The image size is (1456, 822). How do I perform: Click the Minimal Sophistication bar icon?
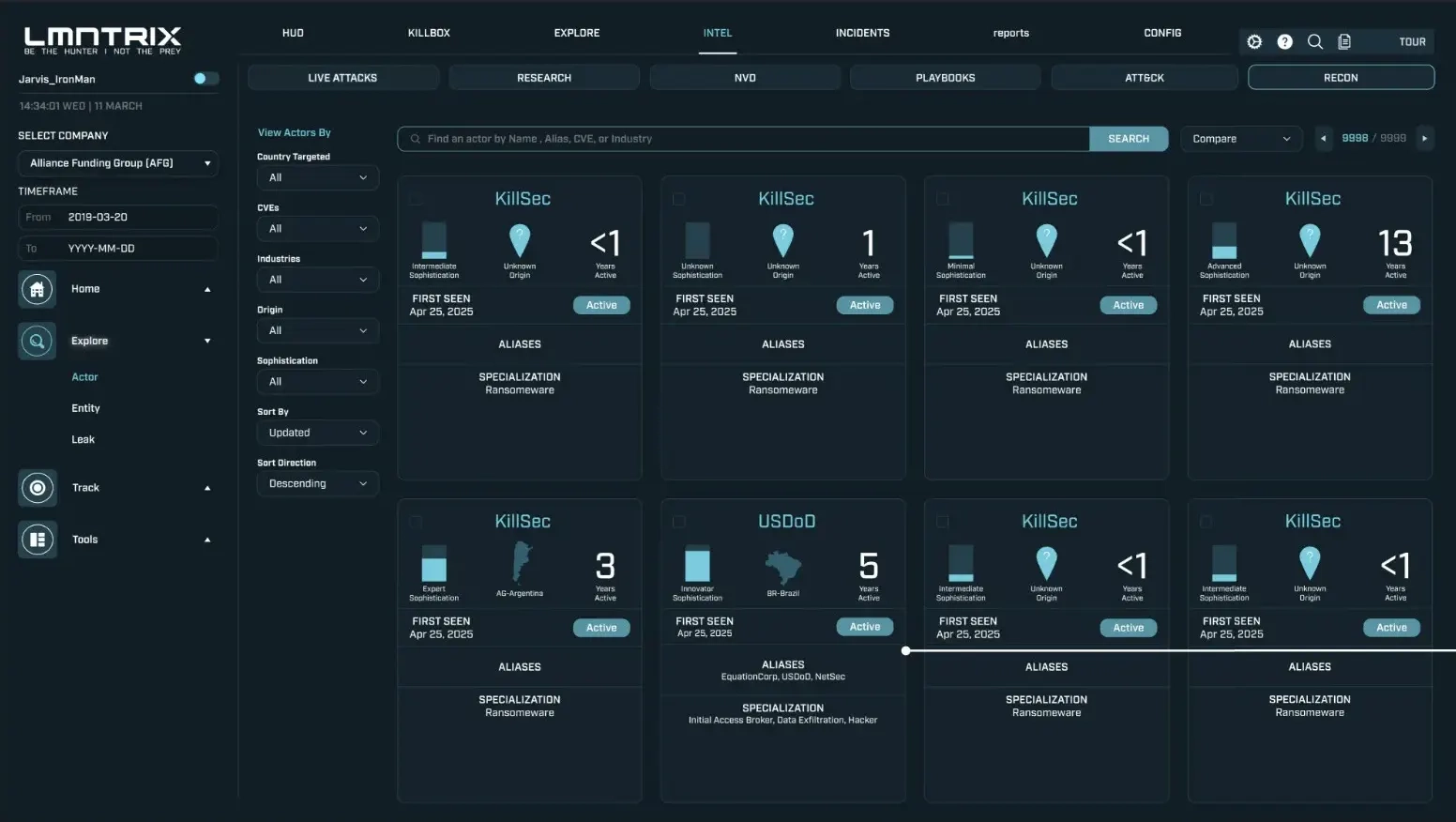(961, 241)
